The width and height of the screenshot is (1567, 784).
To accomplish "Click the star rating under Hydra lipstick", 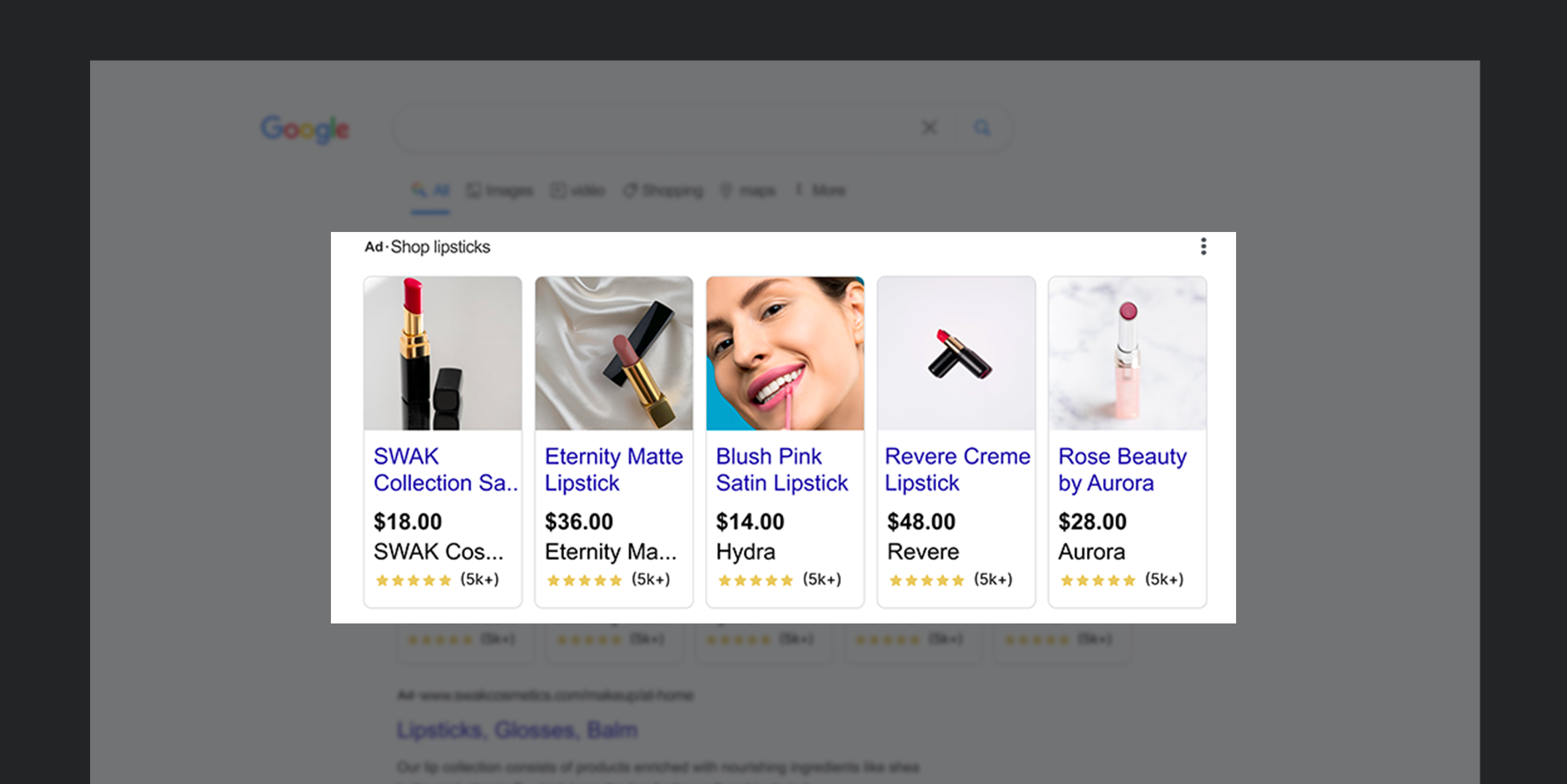I will [755, 579].
